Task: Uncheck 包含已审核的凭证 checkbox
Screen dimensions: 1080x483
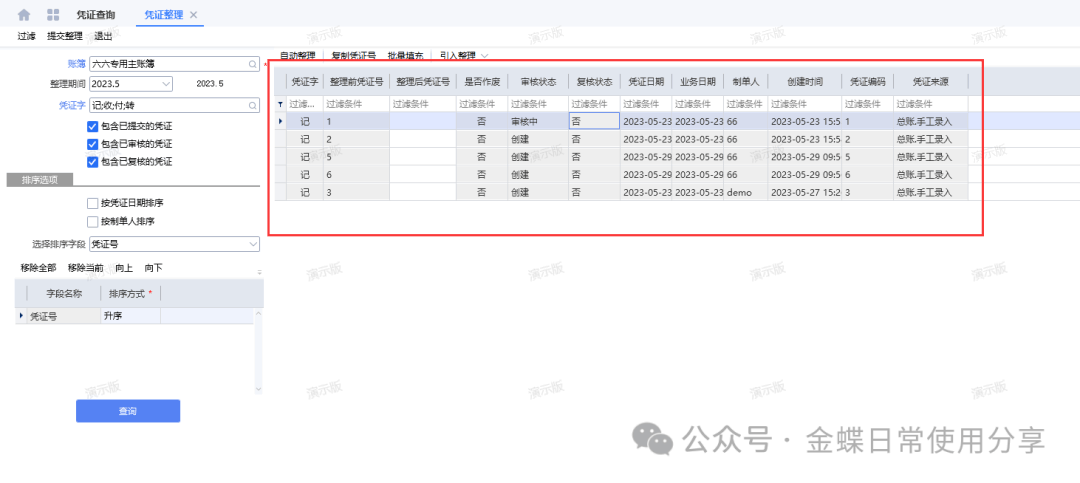Action: (x=93, y=144)
